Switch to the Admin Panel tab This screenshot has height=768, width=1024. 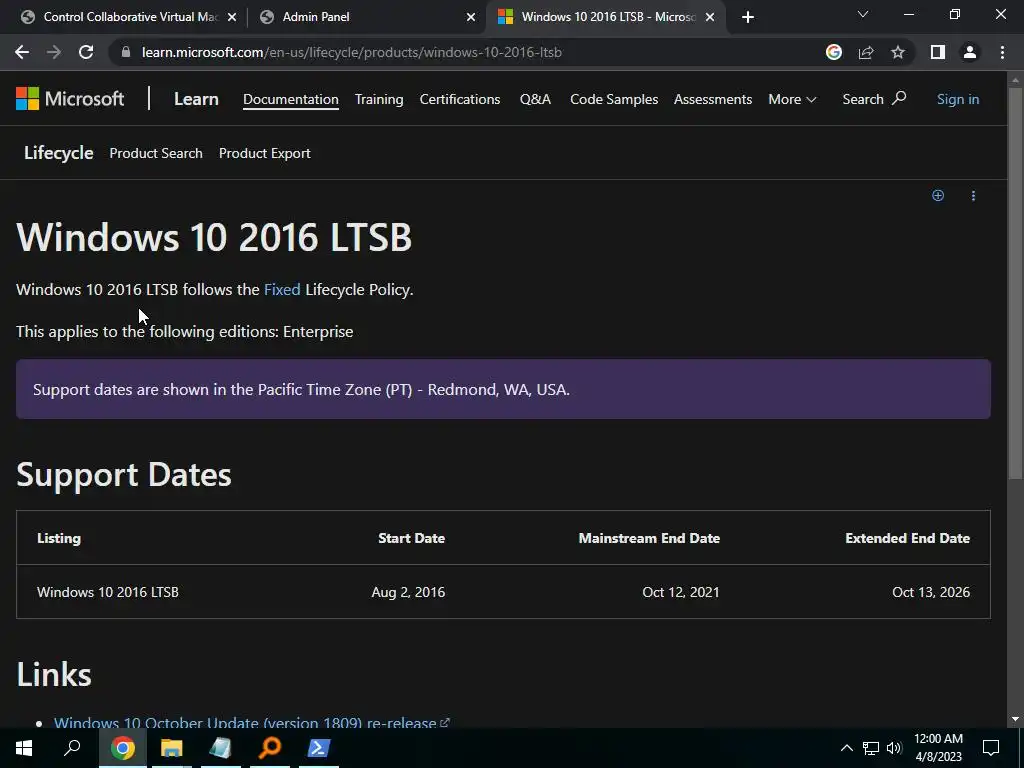coord(368,17)
